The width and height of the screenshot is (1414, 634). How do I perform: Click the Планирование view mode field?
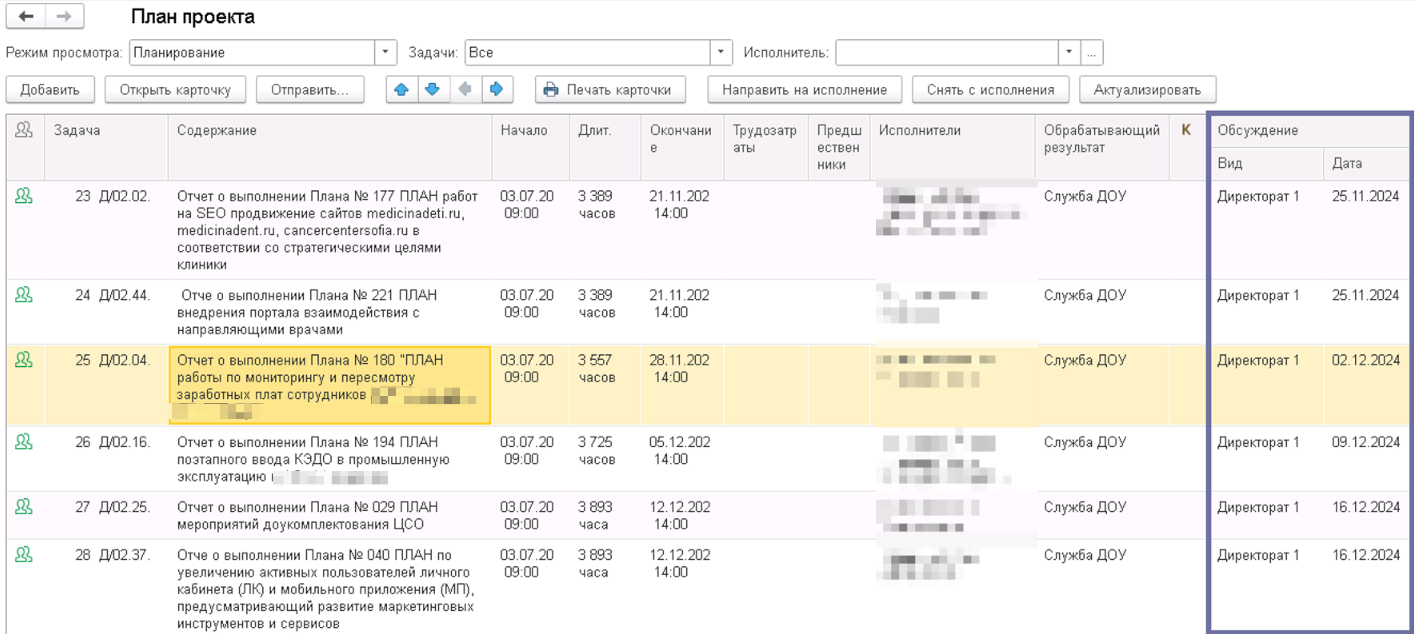tap(252, 52)
